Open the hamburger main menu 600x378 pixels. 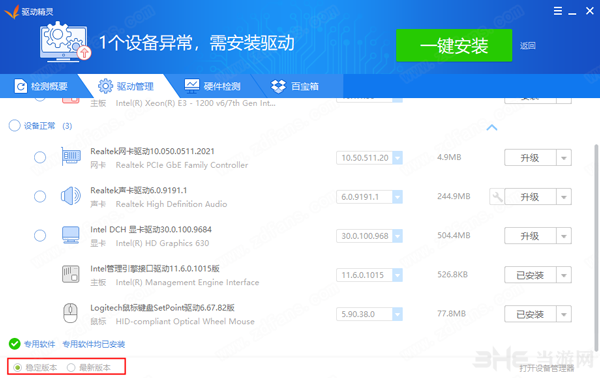point(558,11)
